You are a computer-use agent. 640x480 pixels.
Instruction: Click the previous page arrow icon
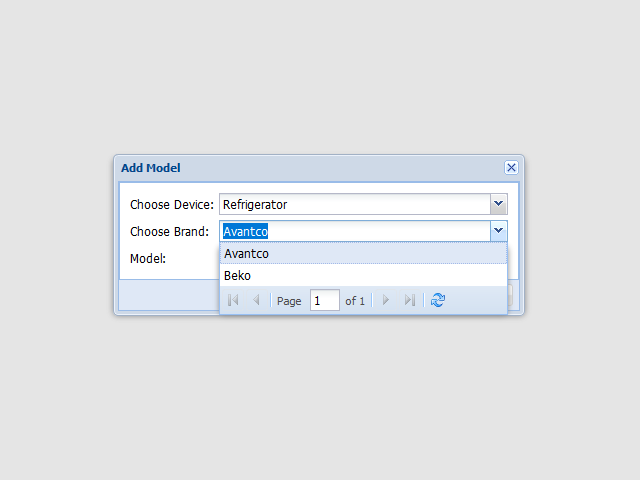tap(256, 300)
